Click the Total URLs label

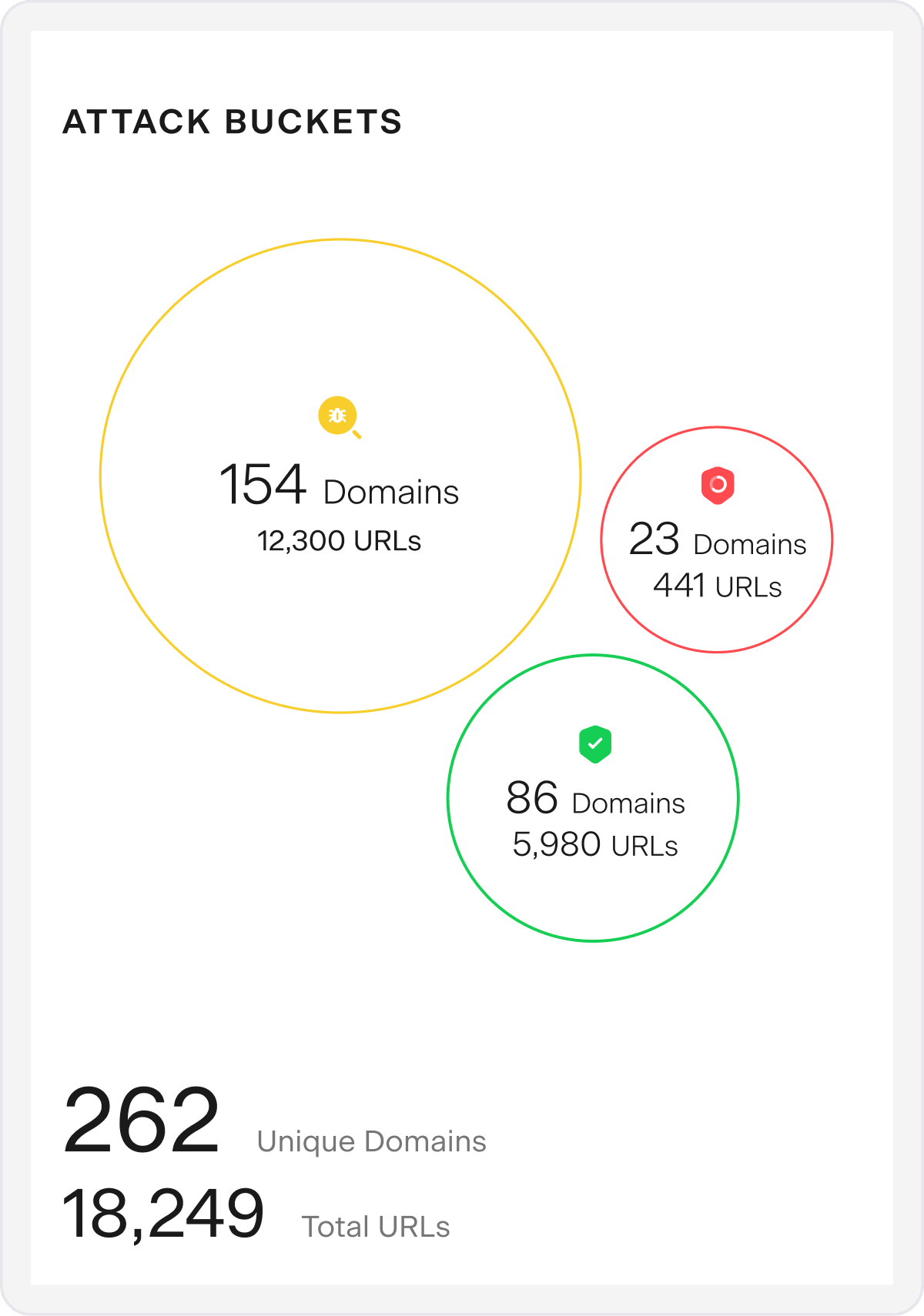pos(375,1227)
